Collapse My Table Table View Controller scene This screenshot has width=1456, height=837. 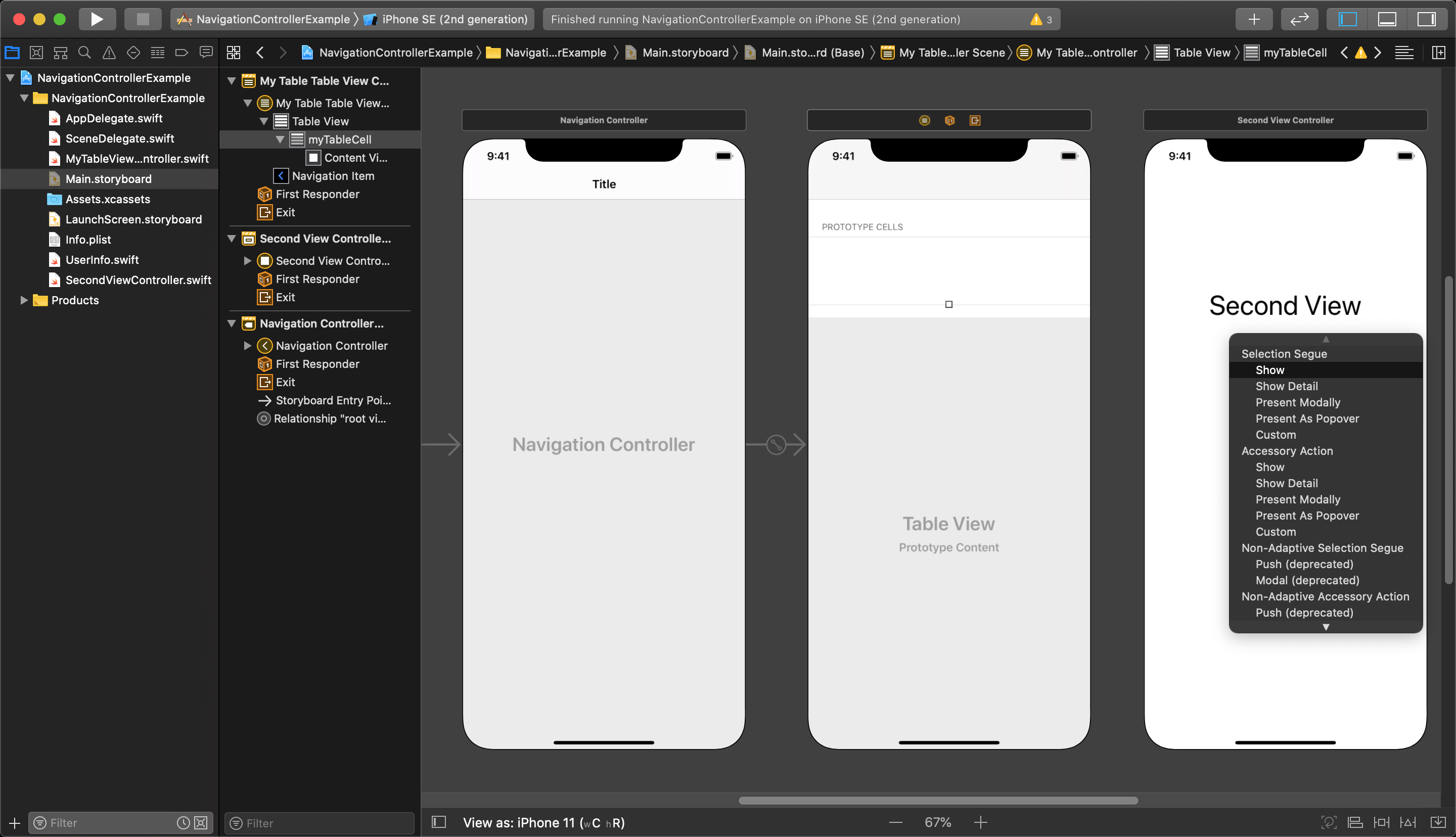pyautogui.click(x=232, y=81)
